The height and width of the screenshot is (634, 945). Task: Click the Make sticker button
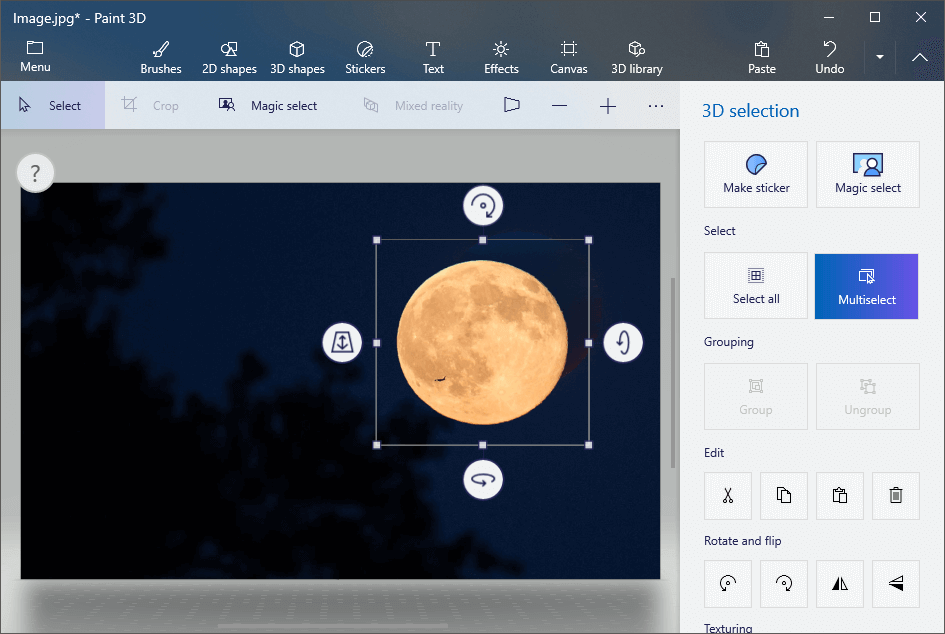tap(756, 175)
